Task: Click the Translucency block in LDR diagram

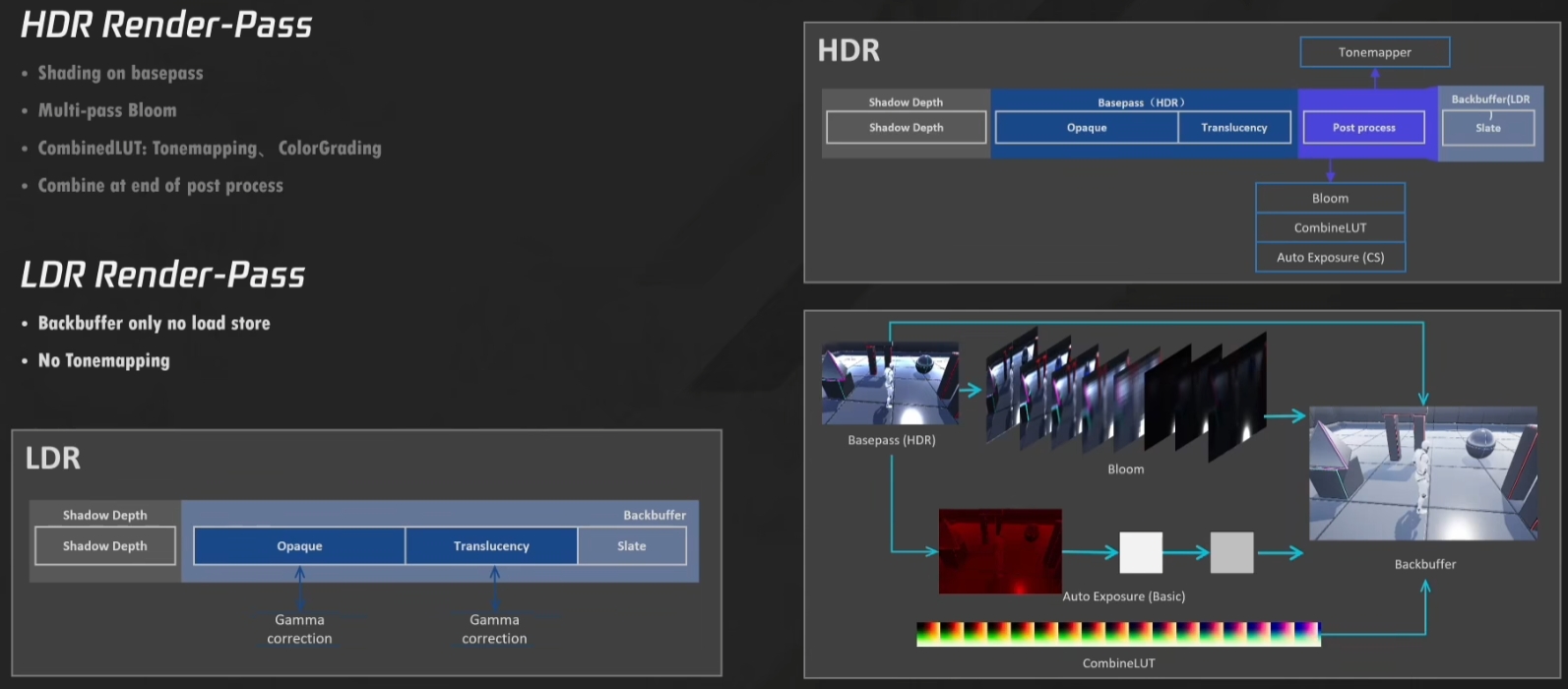Action: click(491, 546)
